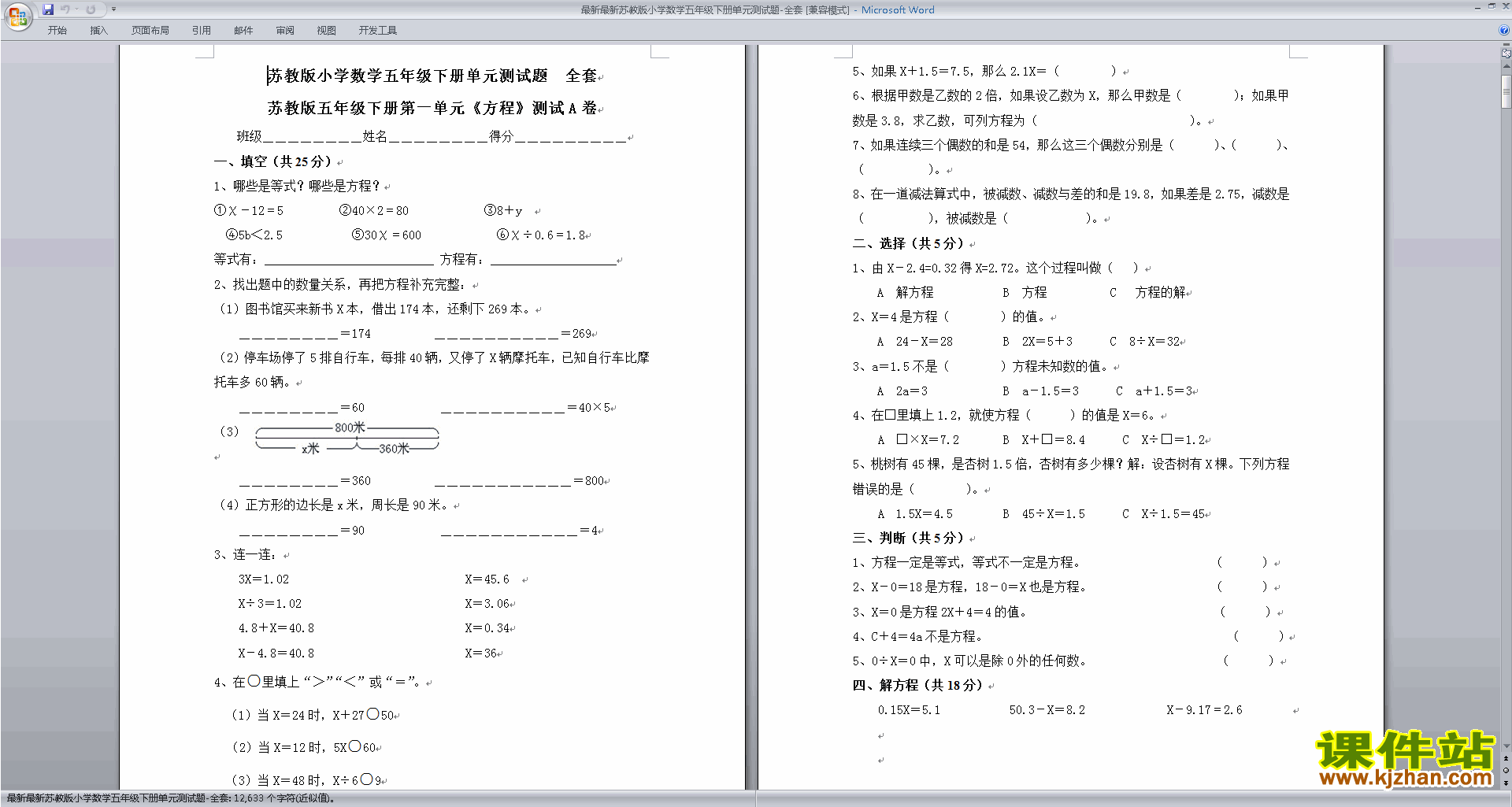Screen dimensions: 1512x807
Task: Click the scrollbar up arrow
Action: click(x=1506, y=67)
